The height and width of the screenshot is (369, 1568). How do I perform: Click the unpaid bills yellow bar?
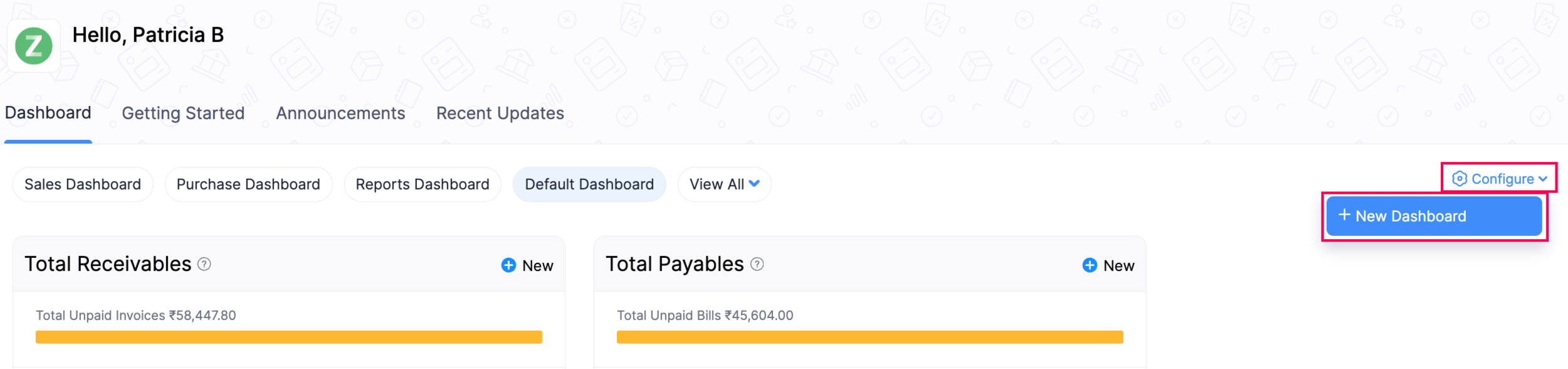coord(870,337)
